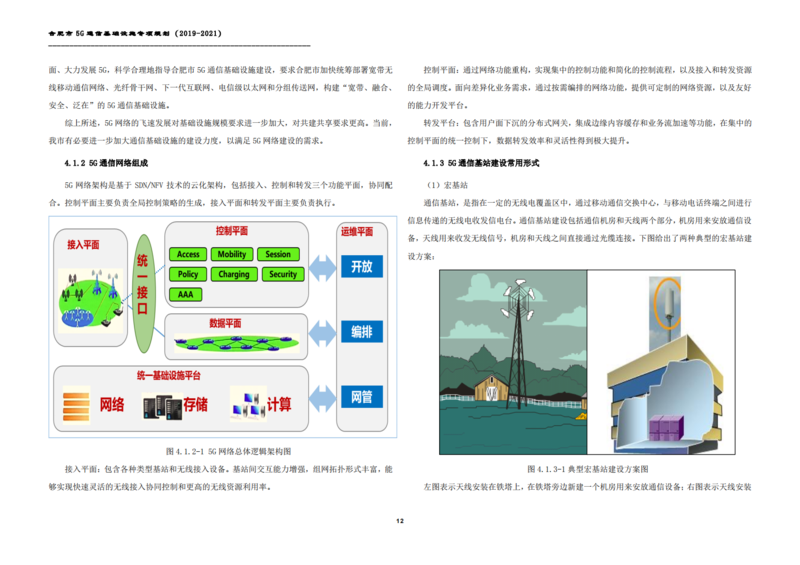
Task: Click the blue 编排 block
Action: point(361,332)
